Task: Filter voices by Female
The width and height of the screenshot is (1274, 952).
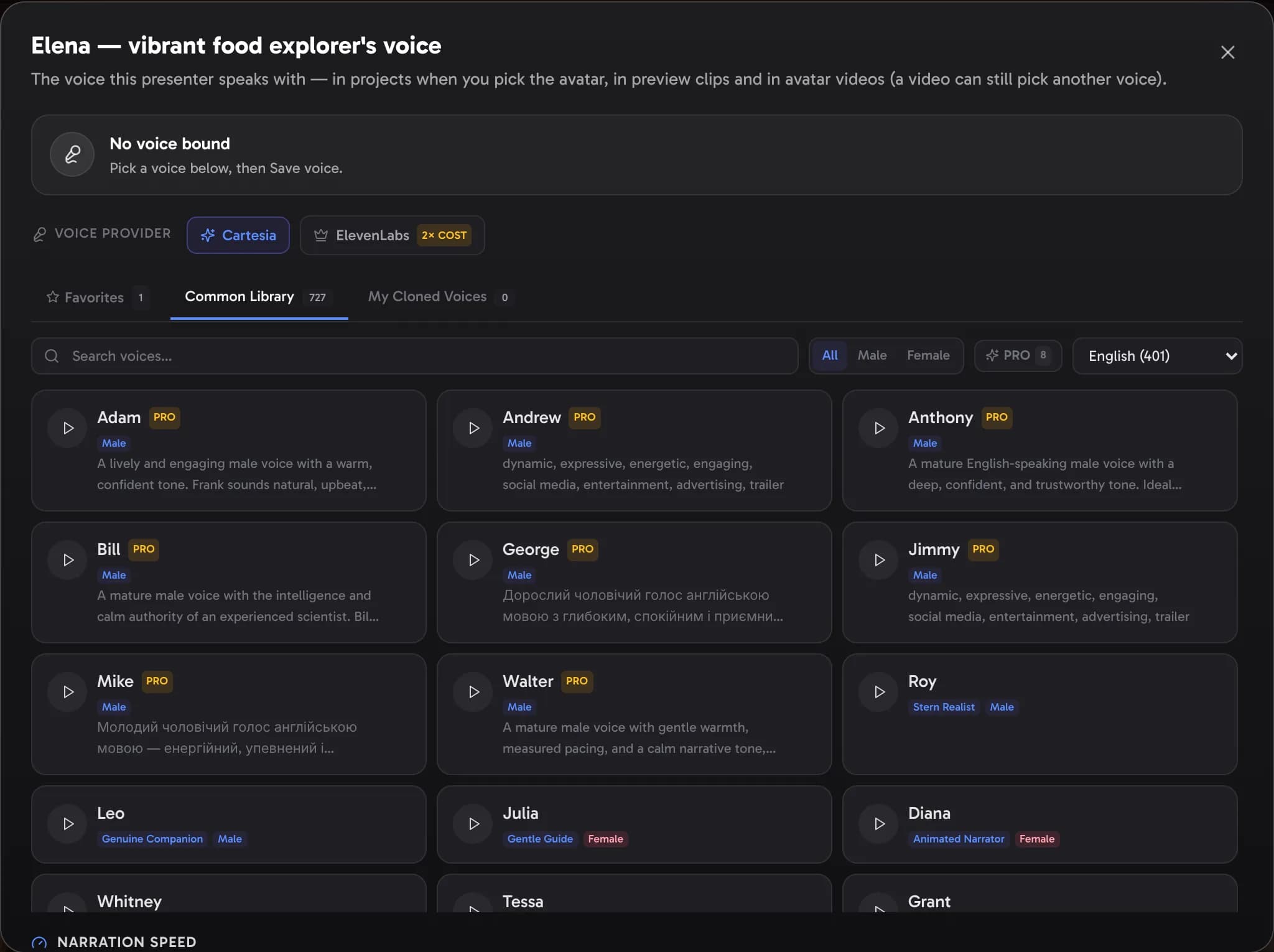Action: (928, 355)
